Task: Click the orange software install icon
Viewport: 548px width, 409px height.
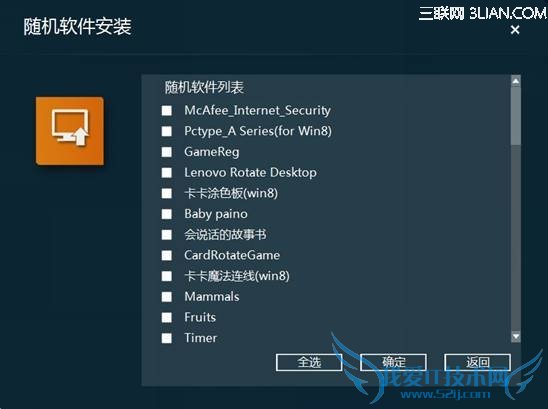Action: tap(70, 131)
